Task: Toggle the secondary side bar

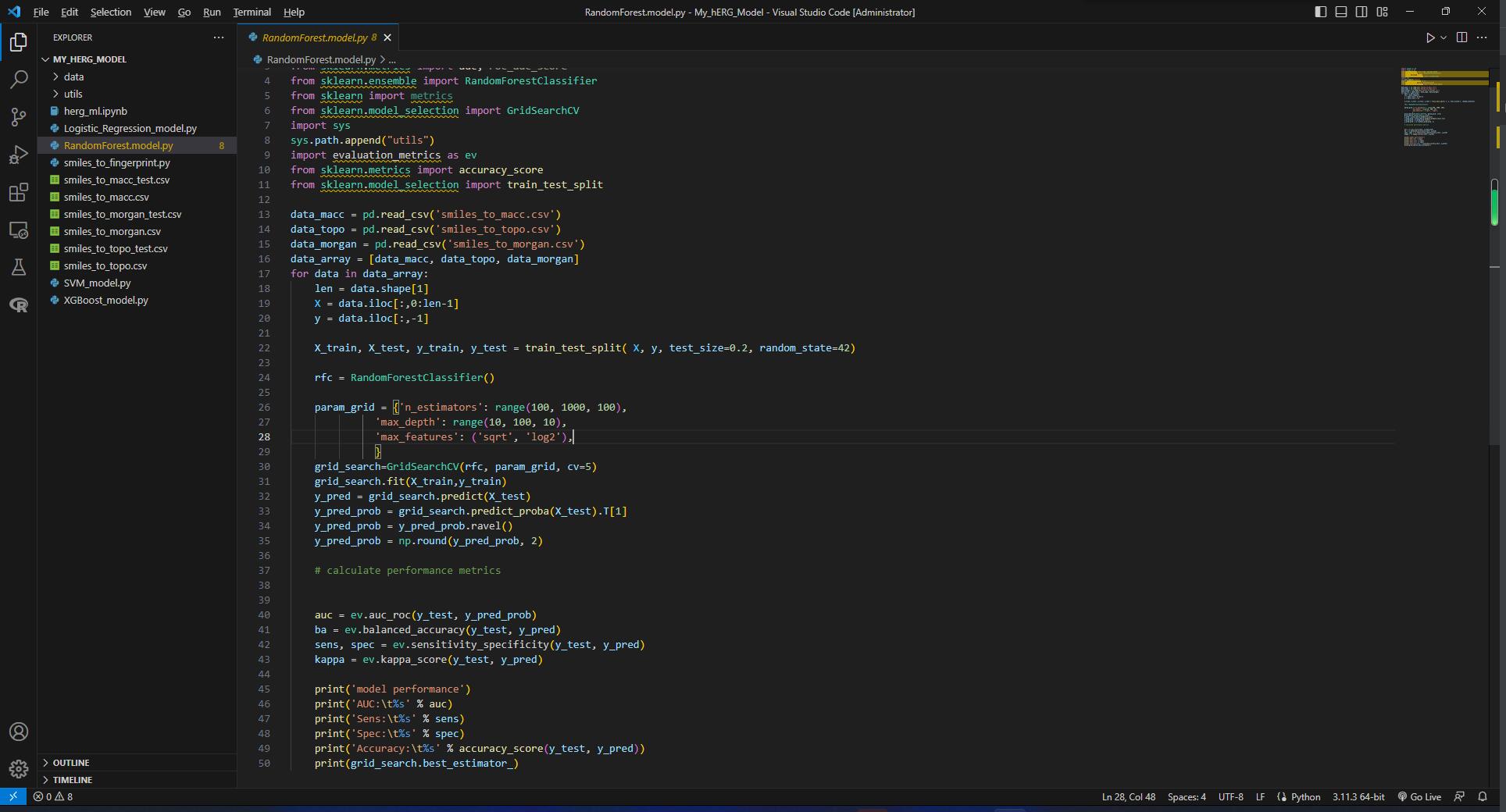Action: pos(1361,12)
